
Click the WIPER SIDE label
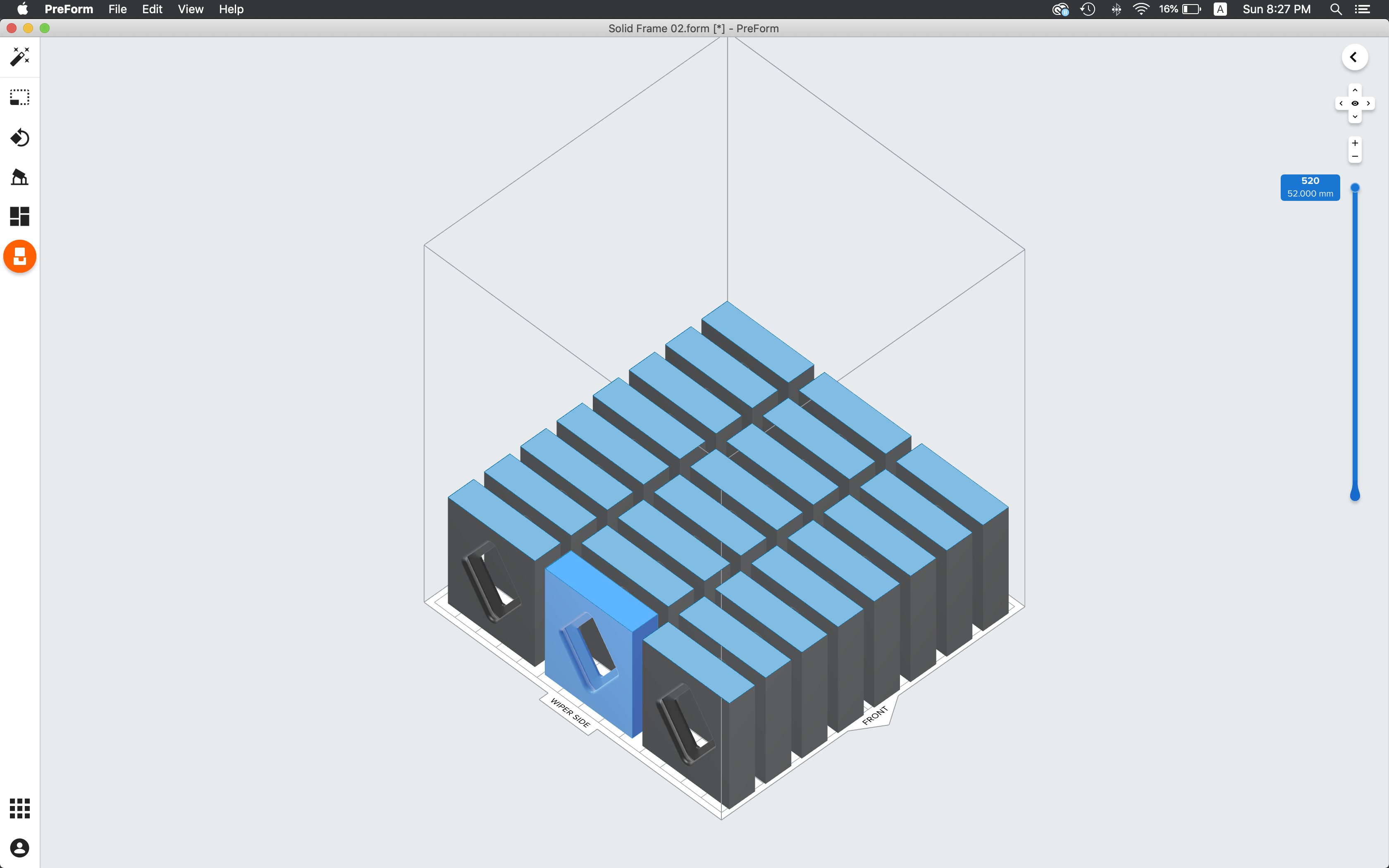570,713
